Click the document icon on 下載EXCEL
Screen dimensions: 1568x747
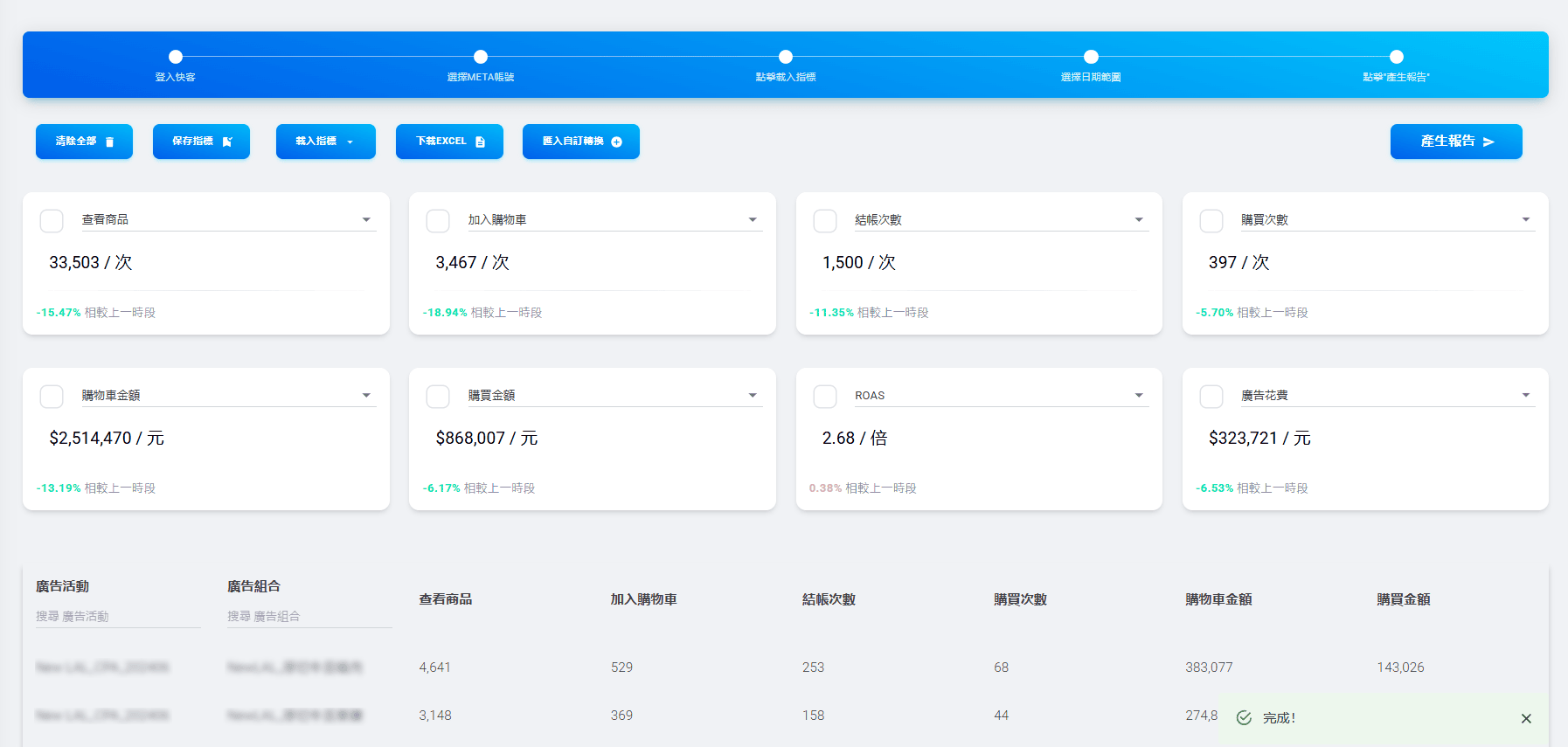click(480, 142)
